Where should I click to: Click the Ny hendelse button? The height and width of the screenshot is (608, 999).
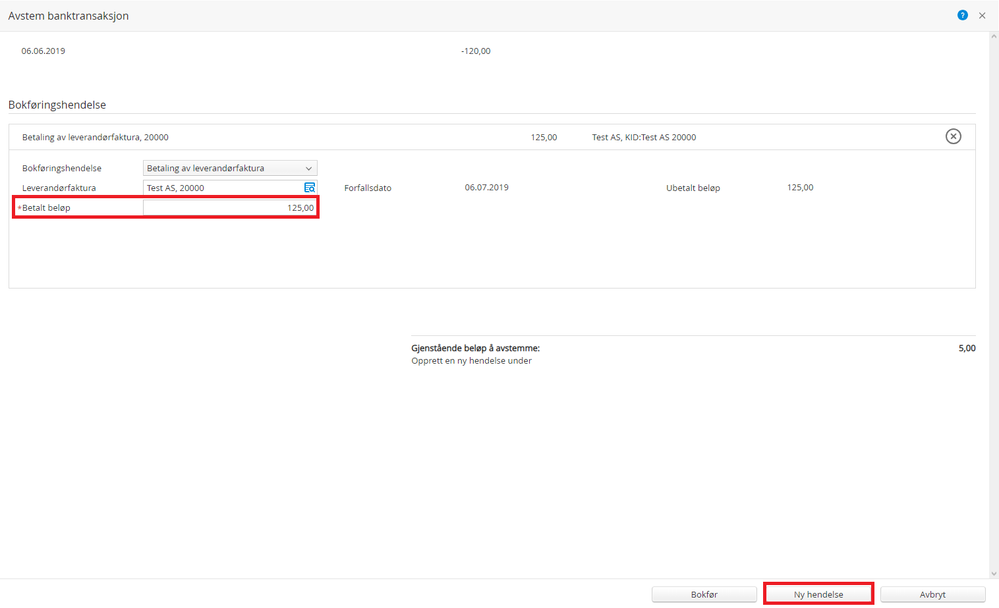(818, 595)
